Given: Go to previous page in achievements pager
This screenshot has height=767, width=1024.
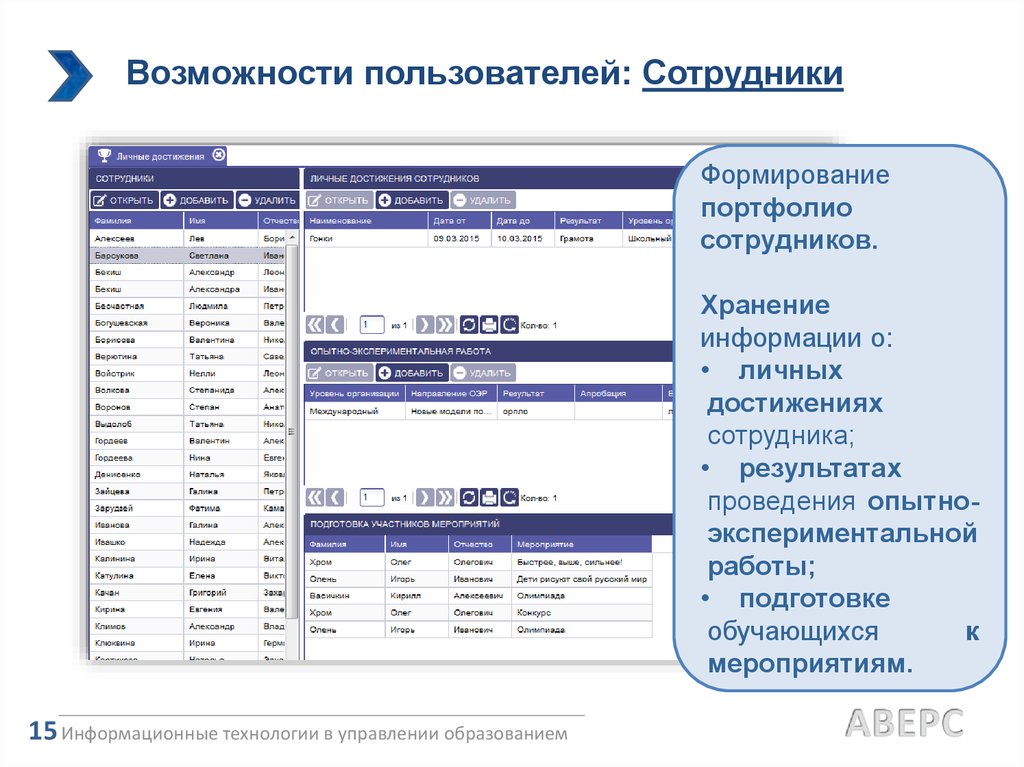Looking at the screenshot, I should point(335,325).
